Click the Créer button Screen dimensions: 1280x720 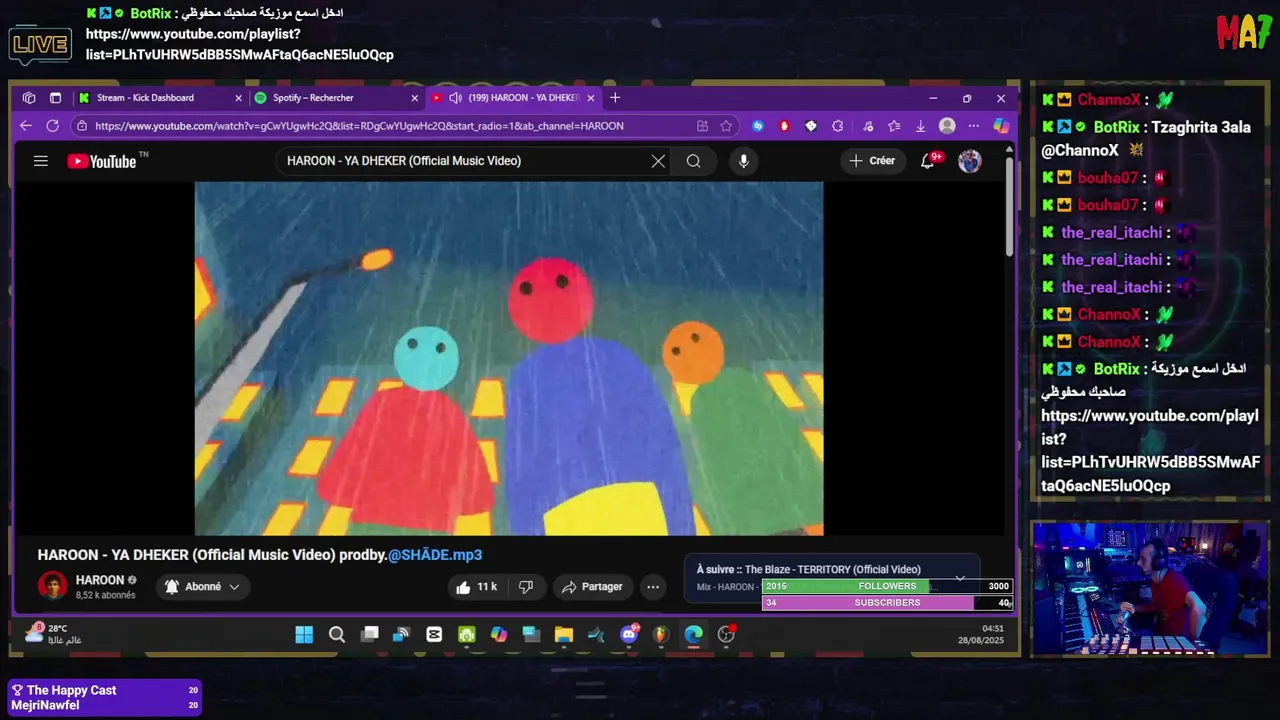[872, 161]
